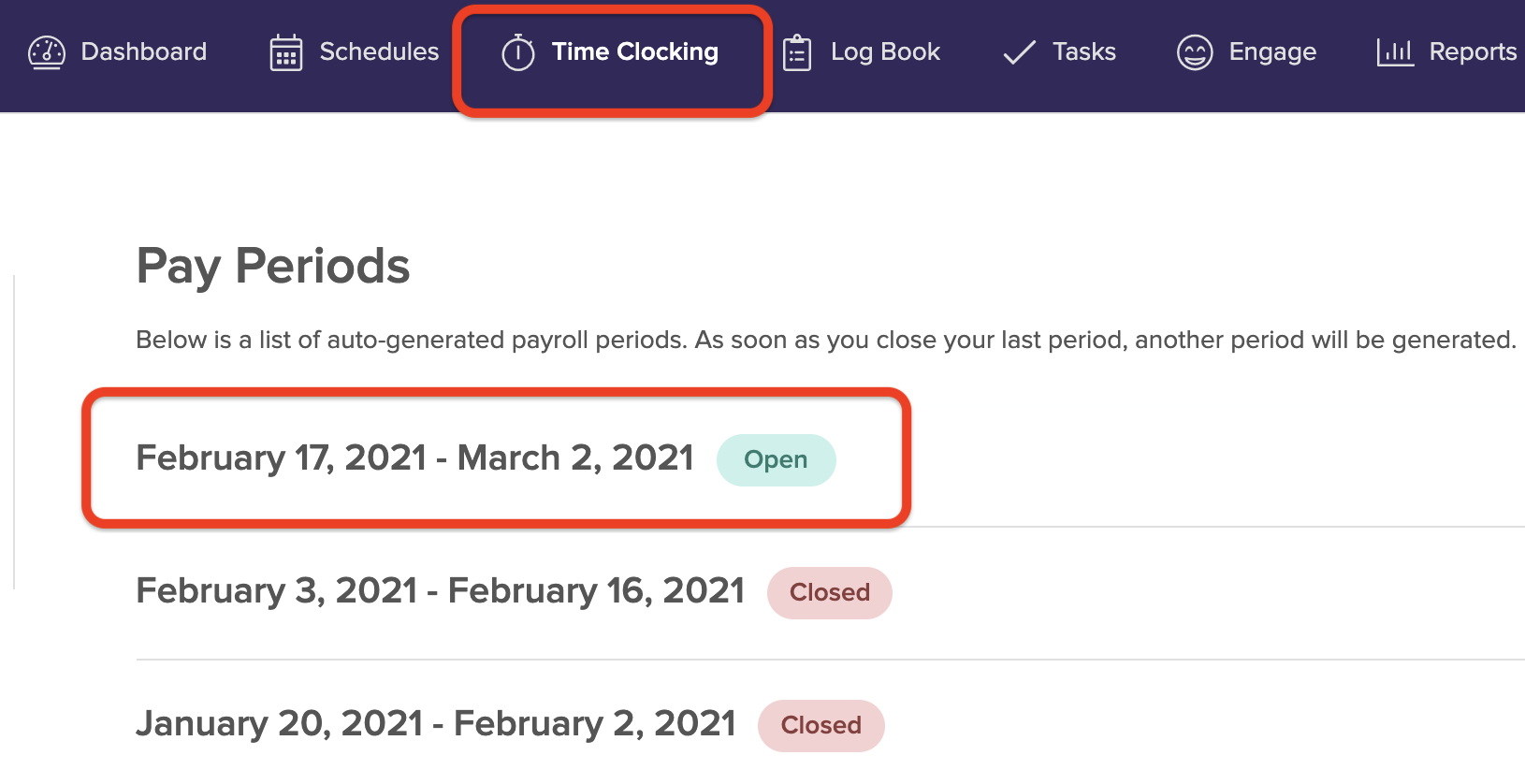This screenshot has width=1525, height=784.
Task: Click the Closed badge for February 3 period
Action: [x=829, y=592]
